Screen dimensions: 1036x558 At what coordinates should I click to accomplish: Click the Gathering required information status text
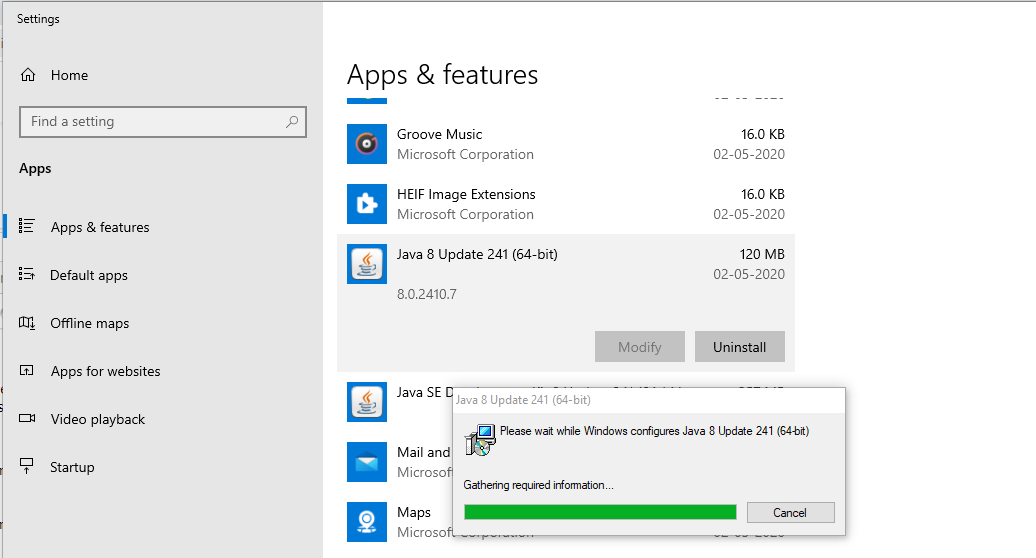pyautogui.click(x=538, y=485)
